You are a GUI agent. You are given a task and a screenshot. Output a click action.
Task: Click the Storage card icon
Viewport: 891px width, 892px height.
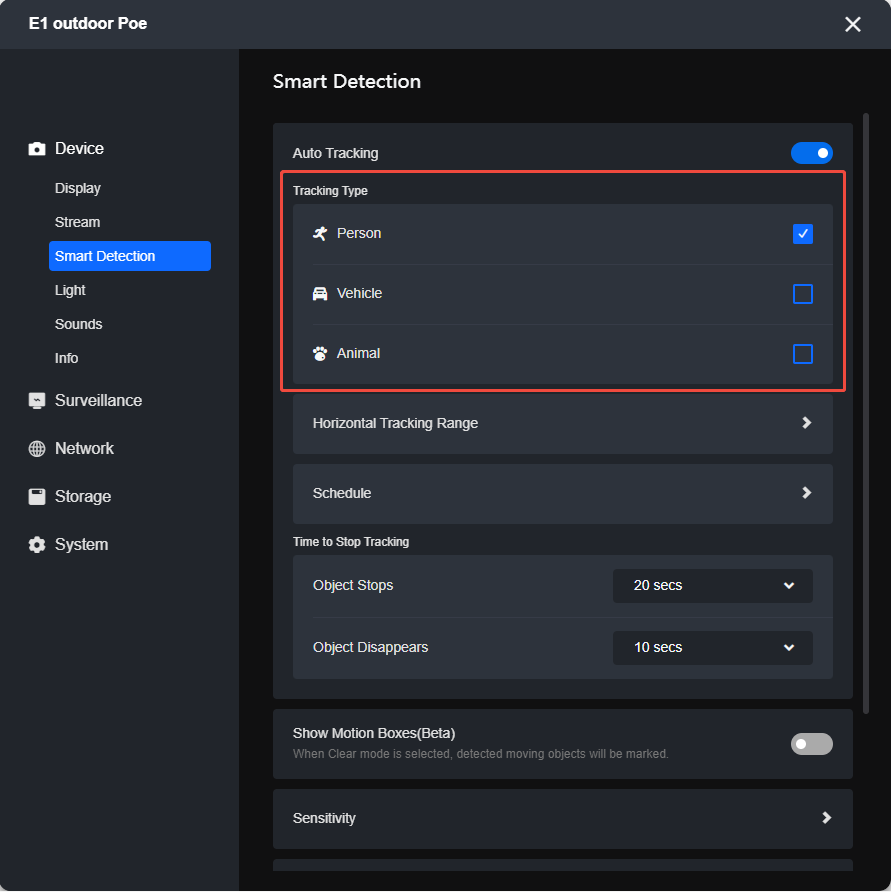point(37,497)
